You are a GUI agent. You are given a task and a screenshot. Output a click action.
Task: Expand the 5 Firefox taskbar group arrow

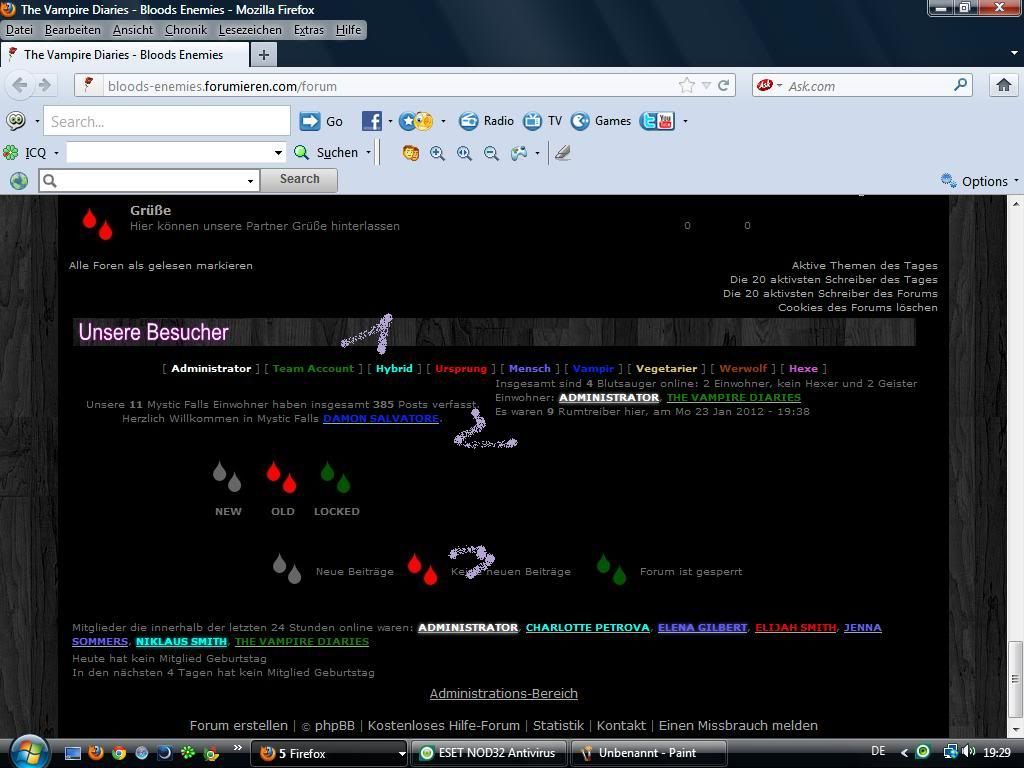(x=402, y=753)
